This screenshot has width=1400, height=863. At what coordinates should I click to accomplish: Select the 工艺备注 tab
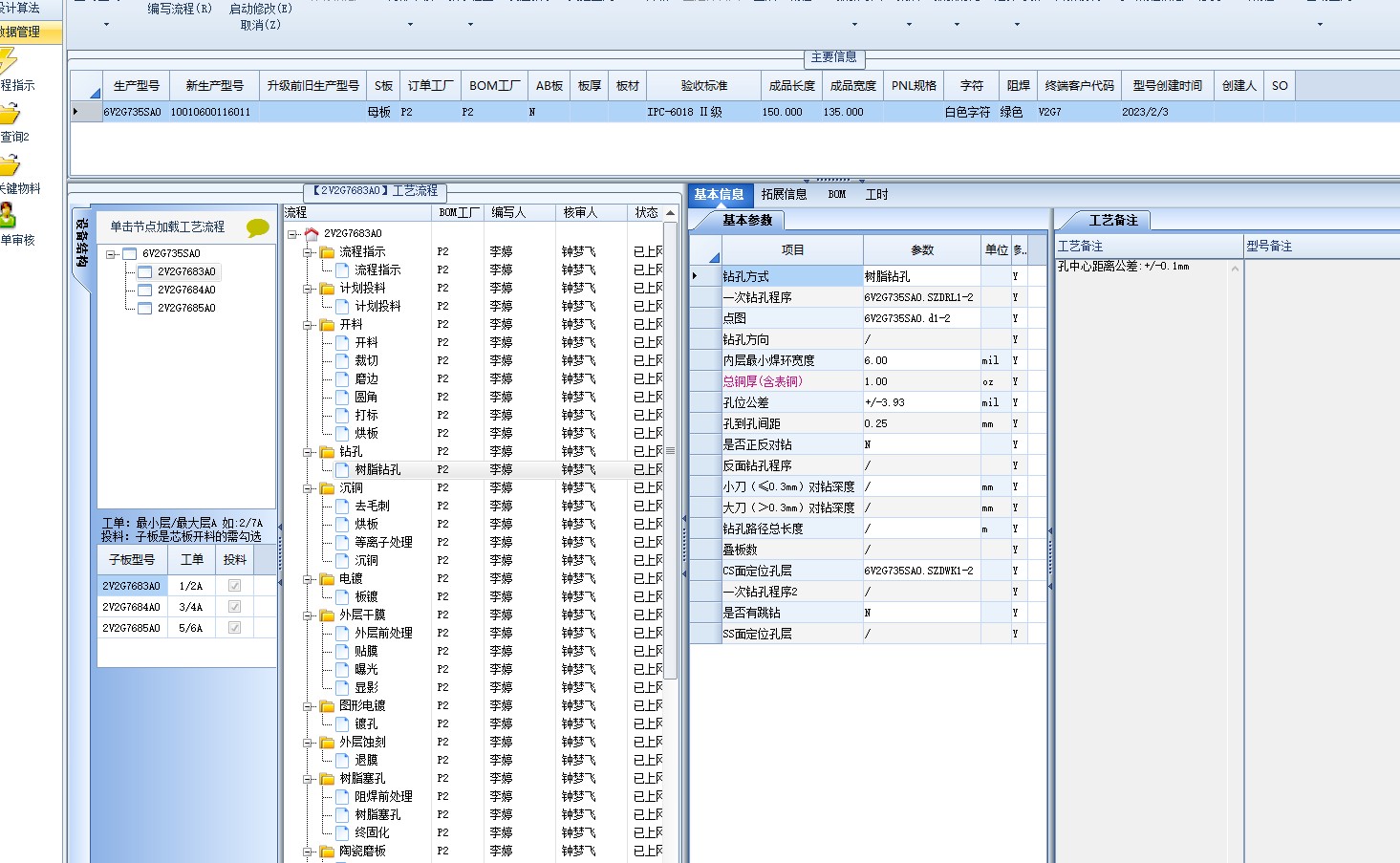tap(1113, 220)
